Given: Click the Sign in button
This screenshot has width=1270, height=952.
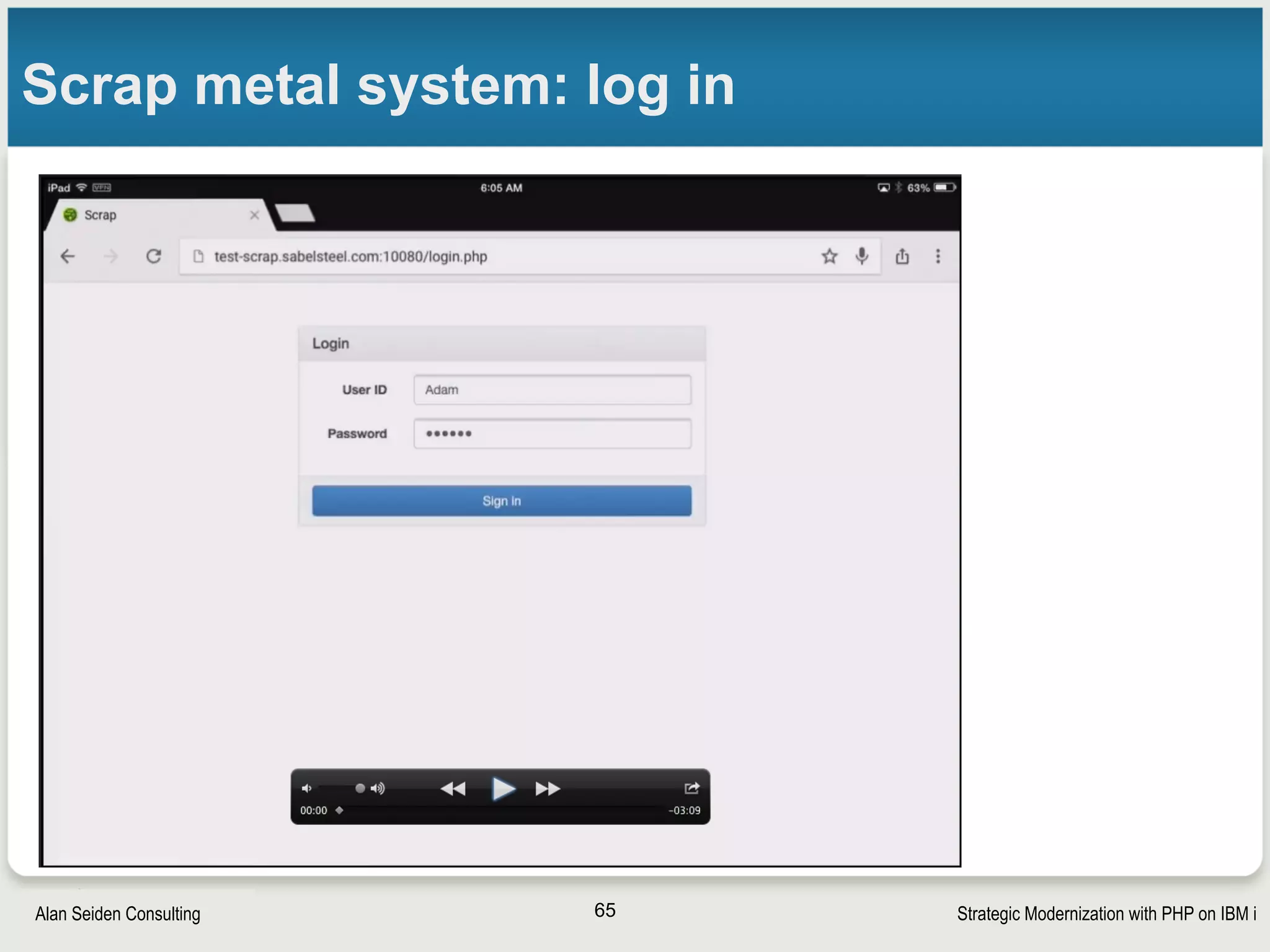Looking at the screenshot, I should [x=502, y=501].
